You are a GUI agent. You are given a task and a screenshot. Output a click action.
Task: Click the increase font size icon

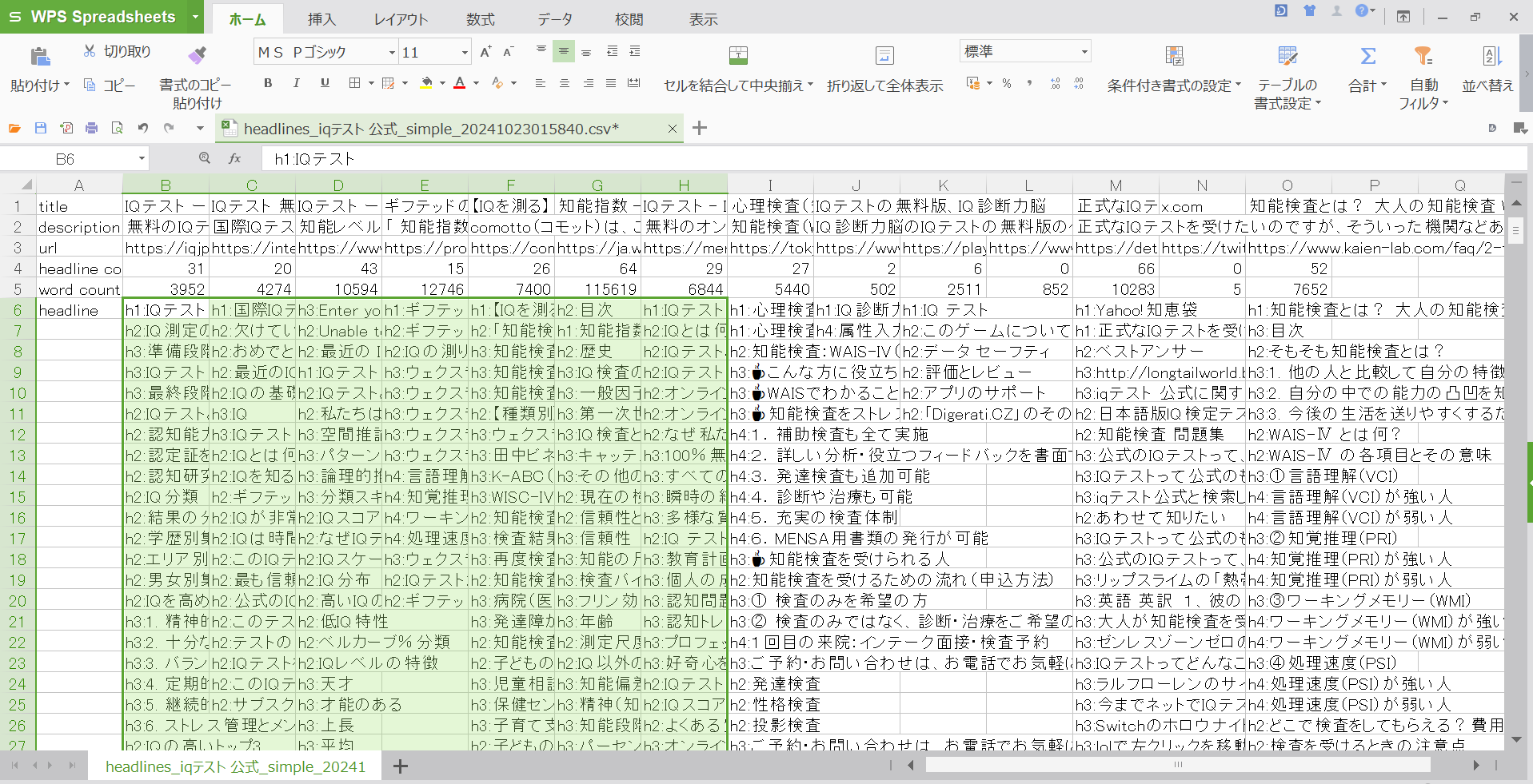[x=485, y=52]
